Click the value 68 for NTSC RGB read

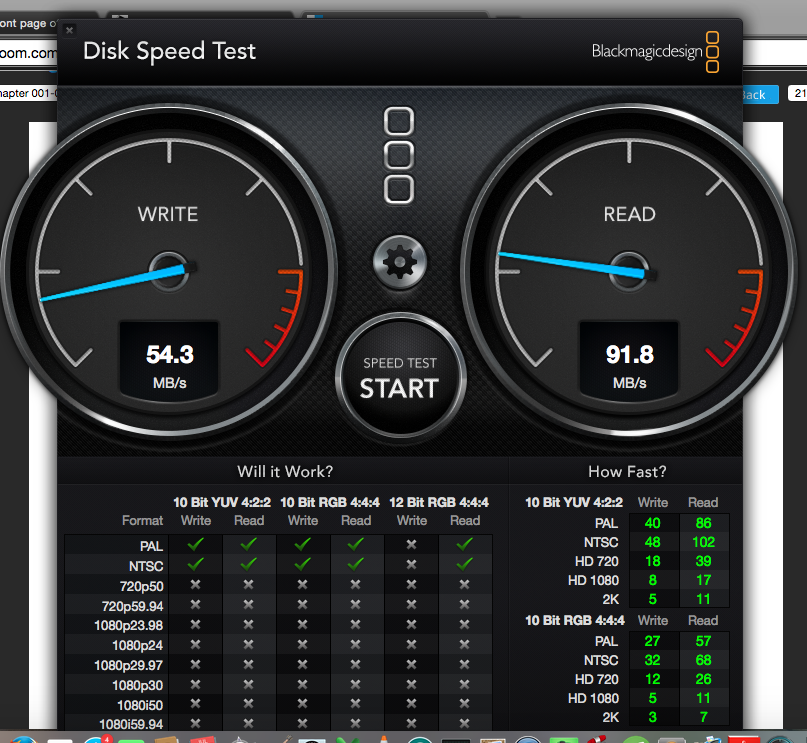703,660
